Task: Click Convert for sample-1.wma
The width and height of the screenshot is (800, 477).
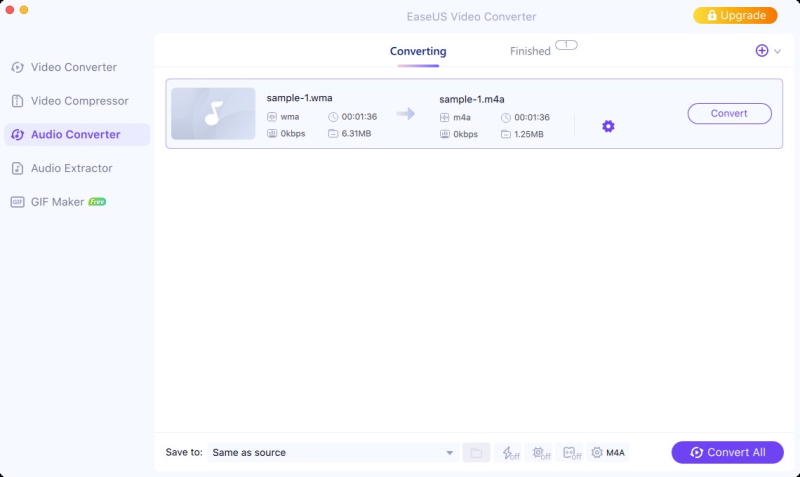Action: coord(729,113)
